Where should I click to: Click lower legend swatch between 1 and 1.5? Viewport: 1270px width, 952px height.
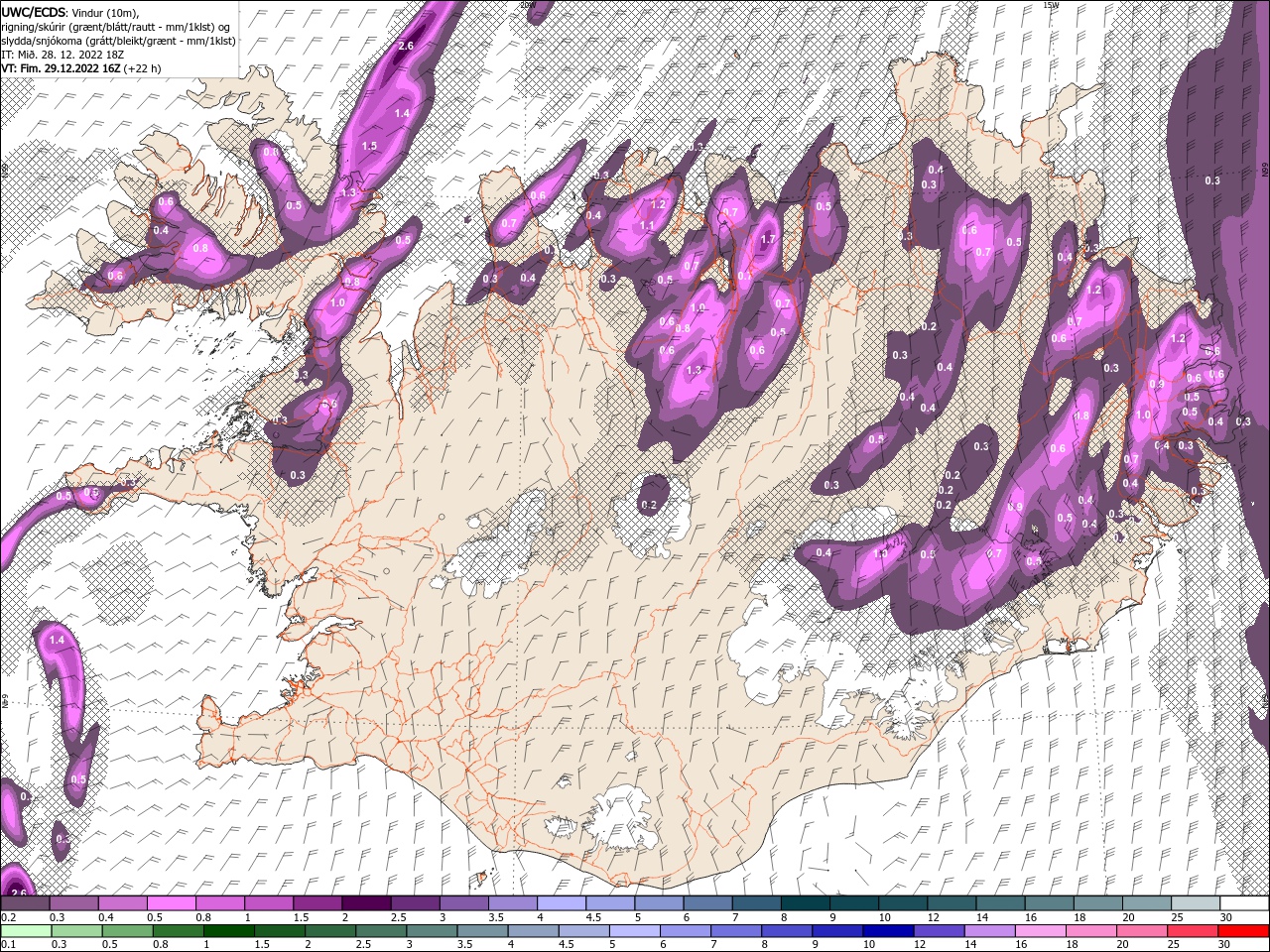coord(228,931)
